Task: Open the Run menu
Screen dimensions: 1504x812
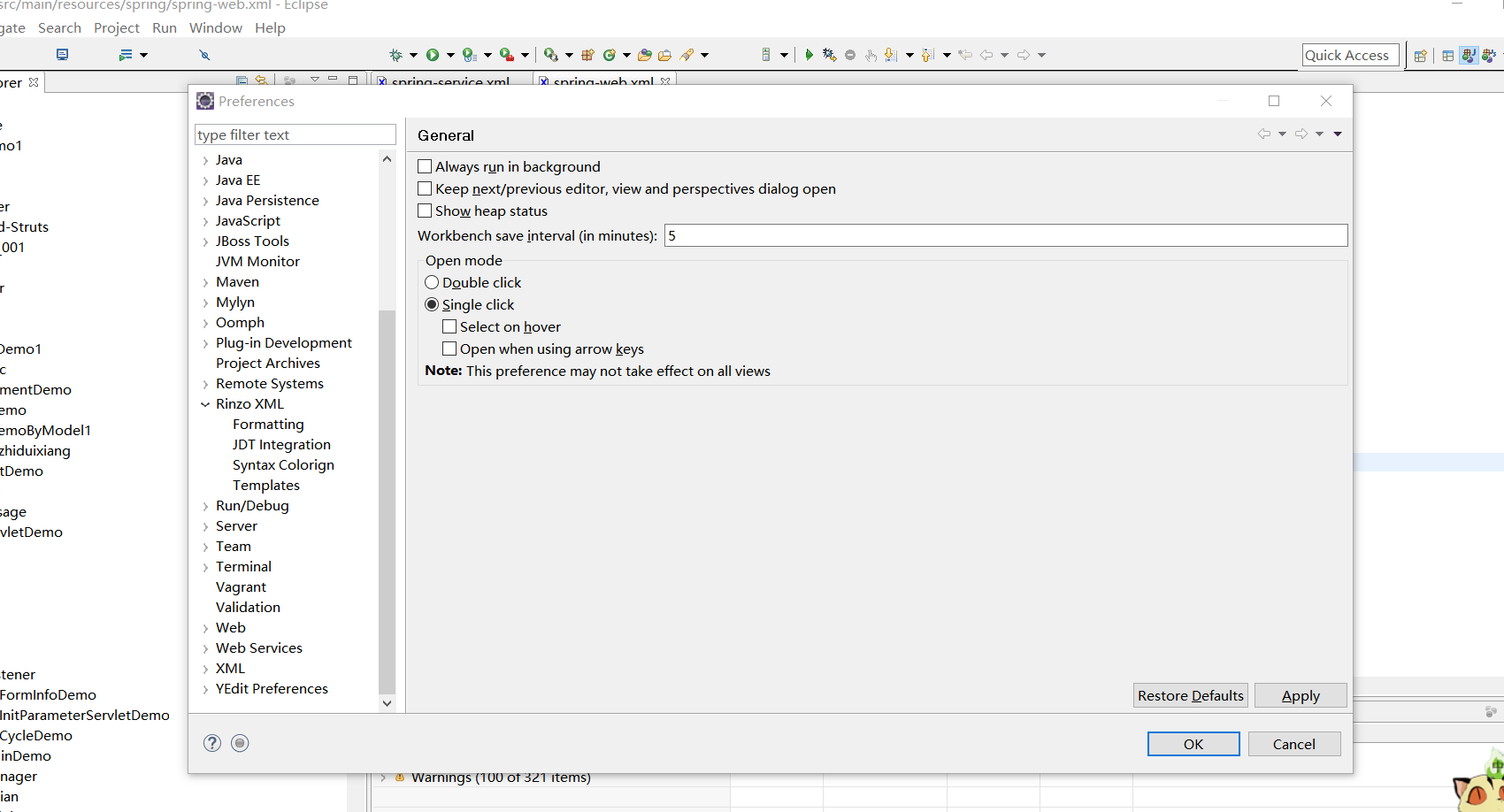Action: pyautogui.click(x=165, y=28)
